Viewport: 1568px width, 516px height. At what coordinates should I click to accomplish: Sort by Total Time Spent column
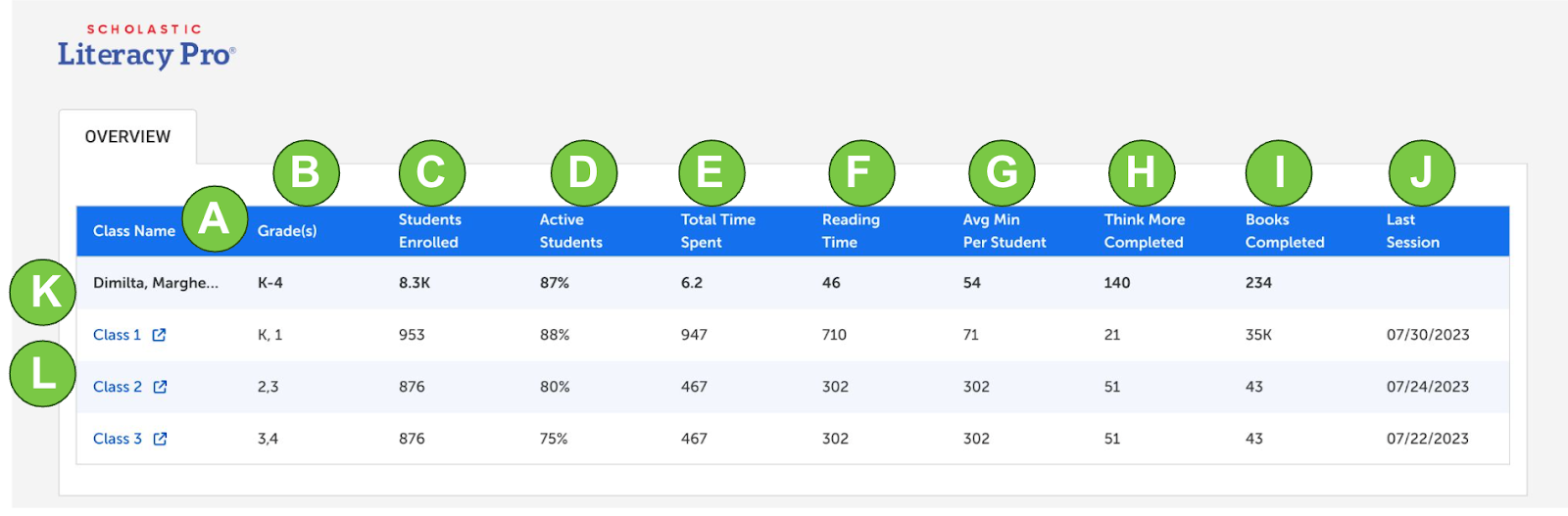click(717, 231)
